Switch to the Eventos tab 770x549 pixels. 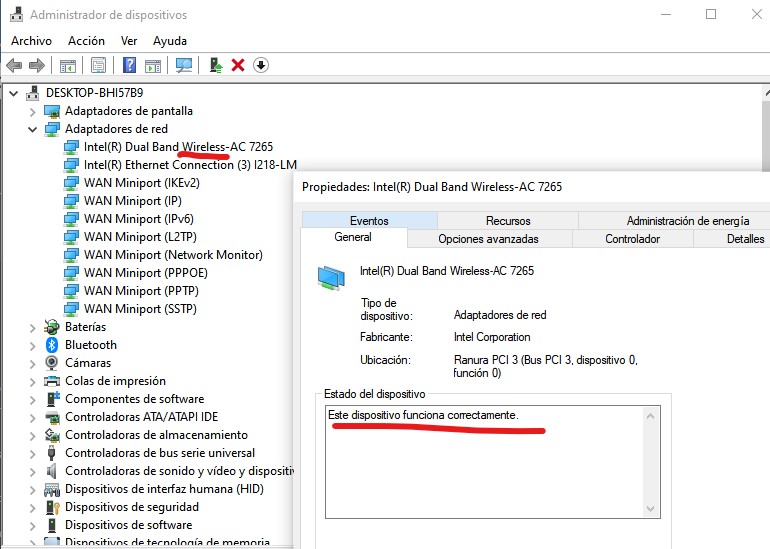click(369, 220)
